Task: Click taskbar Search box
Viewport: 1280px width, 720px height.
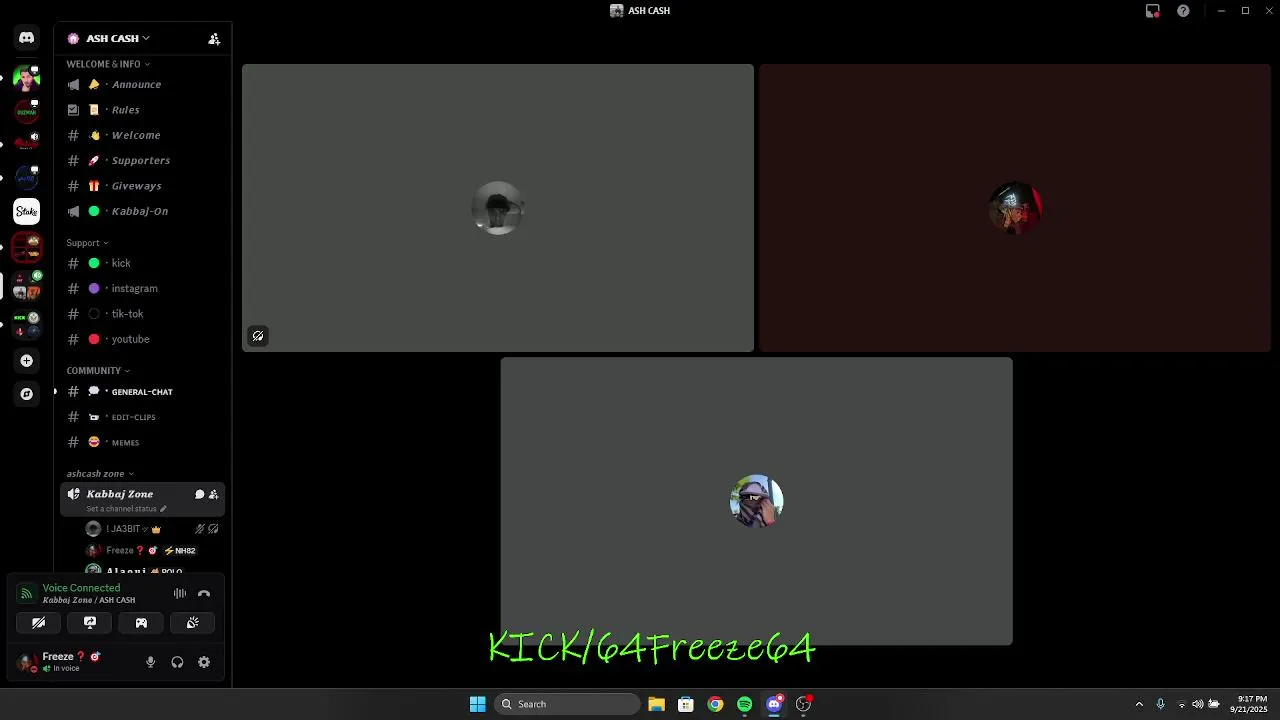Action: tap(568, 704)
